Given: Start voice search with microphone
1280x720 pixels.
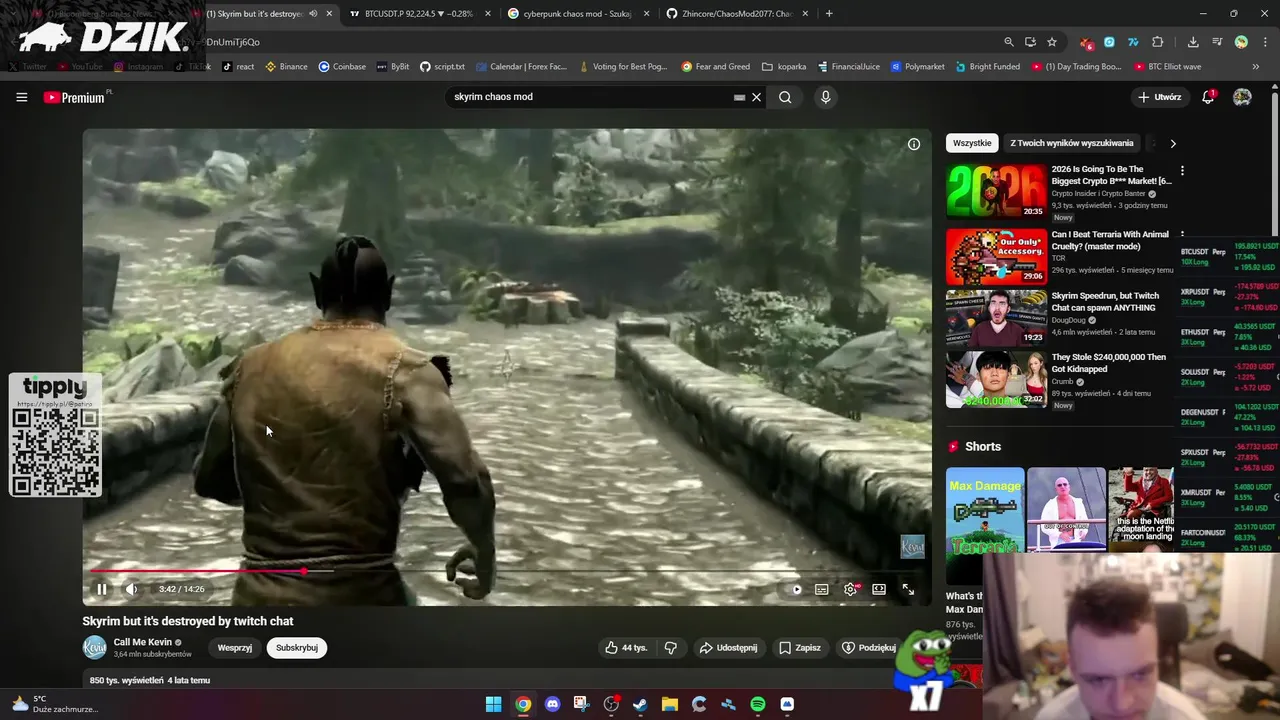Looking at the screenshot, I should [825, 97].
